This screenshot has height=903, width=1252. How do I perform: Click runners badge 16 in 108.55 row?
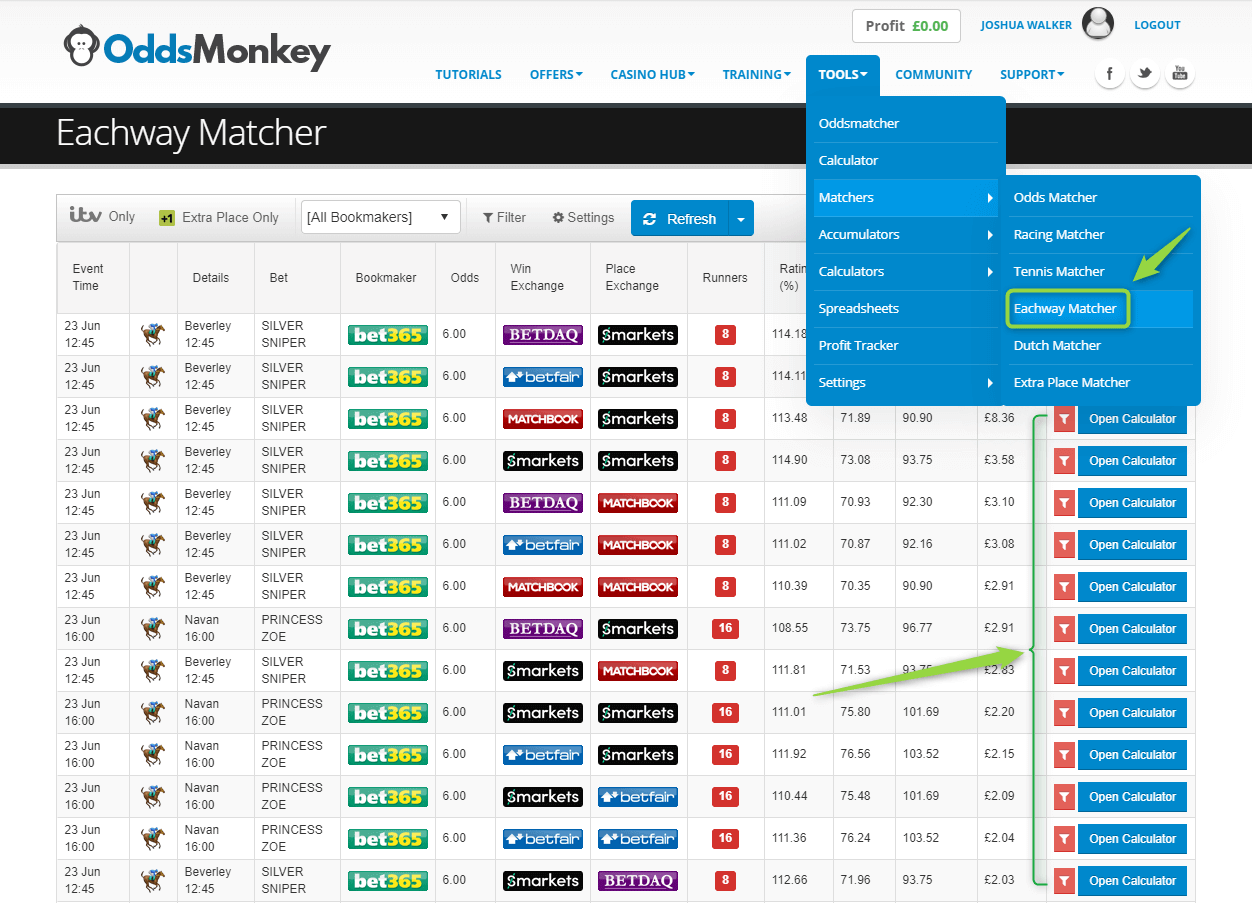(725, 629)
